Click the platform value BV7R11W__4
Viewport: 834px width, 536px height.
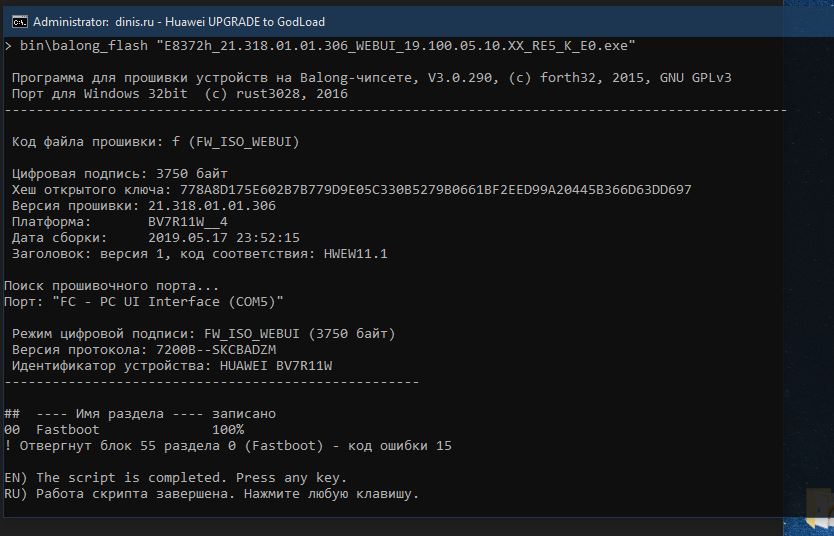(188, 222)
